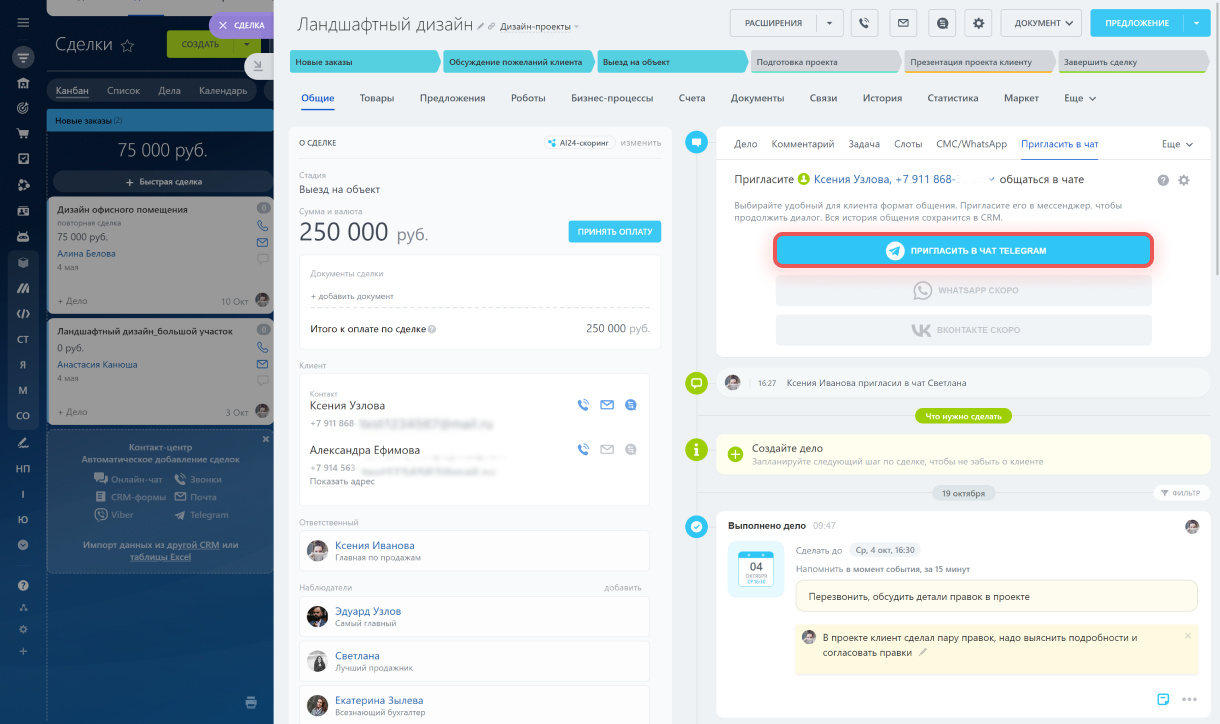Click the pencil icon to rename deal
This screenshot has width=1220, height=724.
tap(482, 26)
